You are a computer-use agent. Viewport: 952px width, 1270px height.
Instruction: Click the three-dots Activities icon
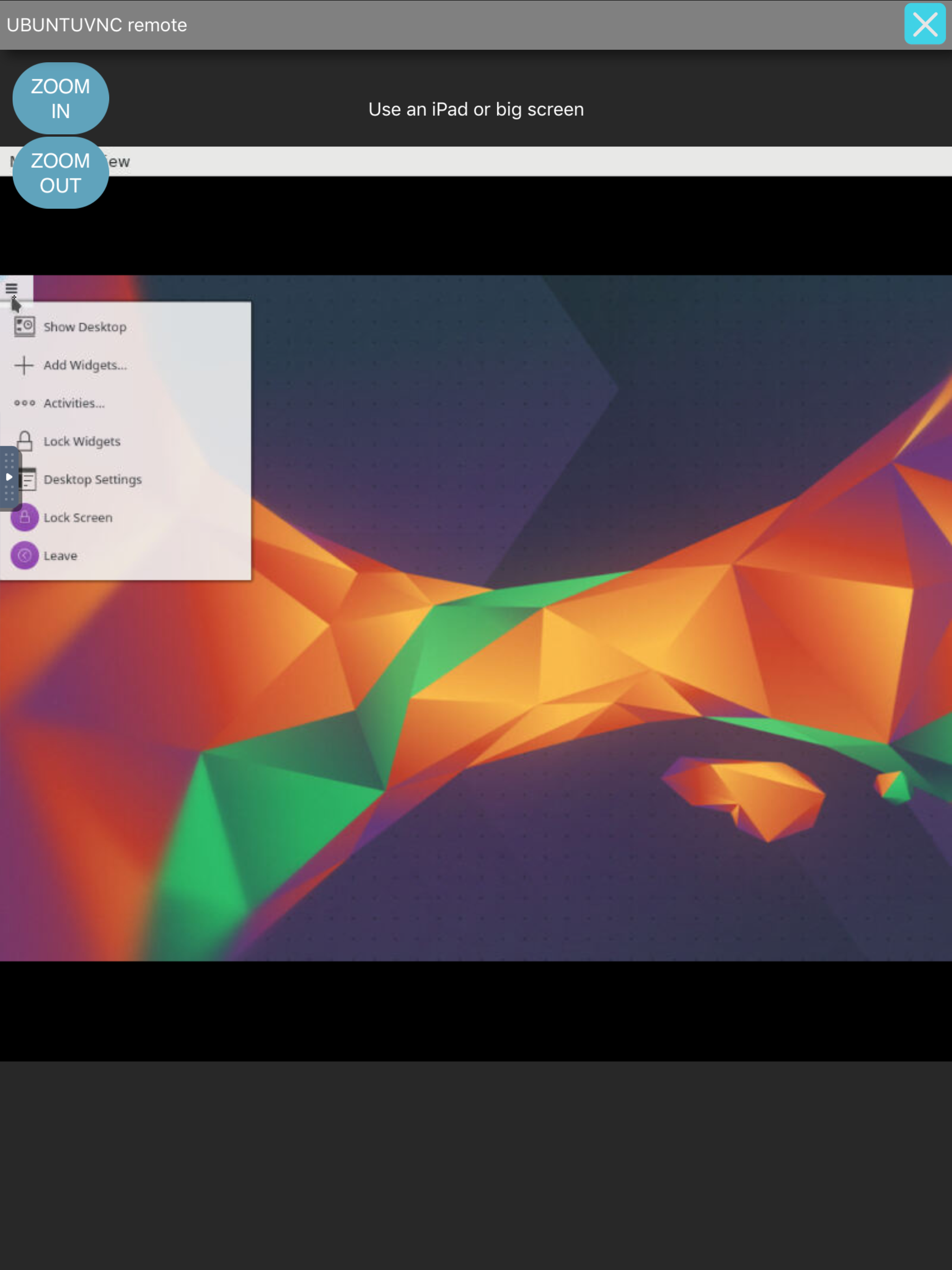[24, 403]
